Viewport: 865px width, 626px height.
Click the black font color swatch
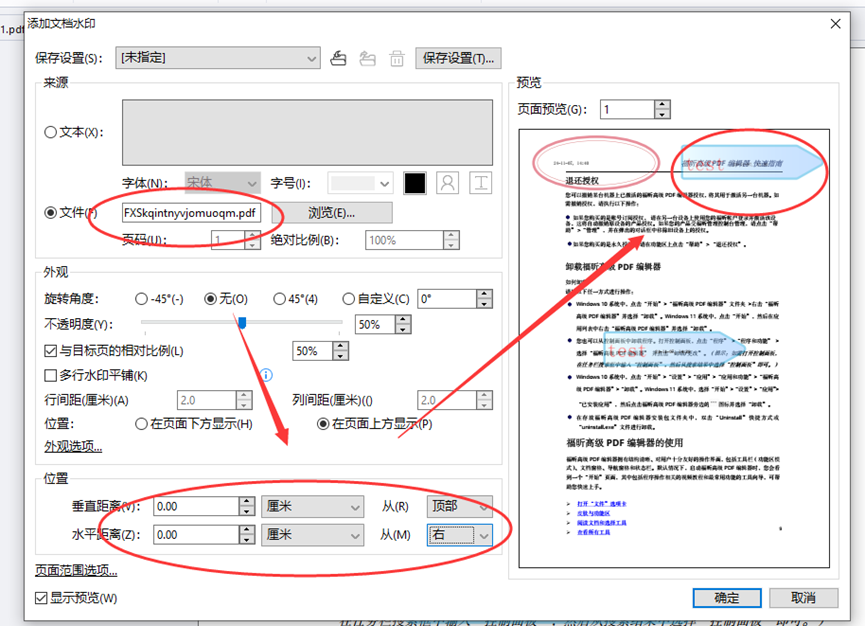coord(415,183)
